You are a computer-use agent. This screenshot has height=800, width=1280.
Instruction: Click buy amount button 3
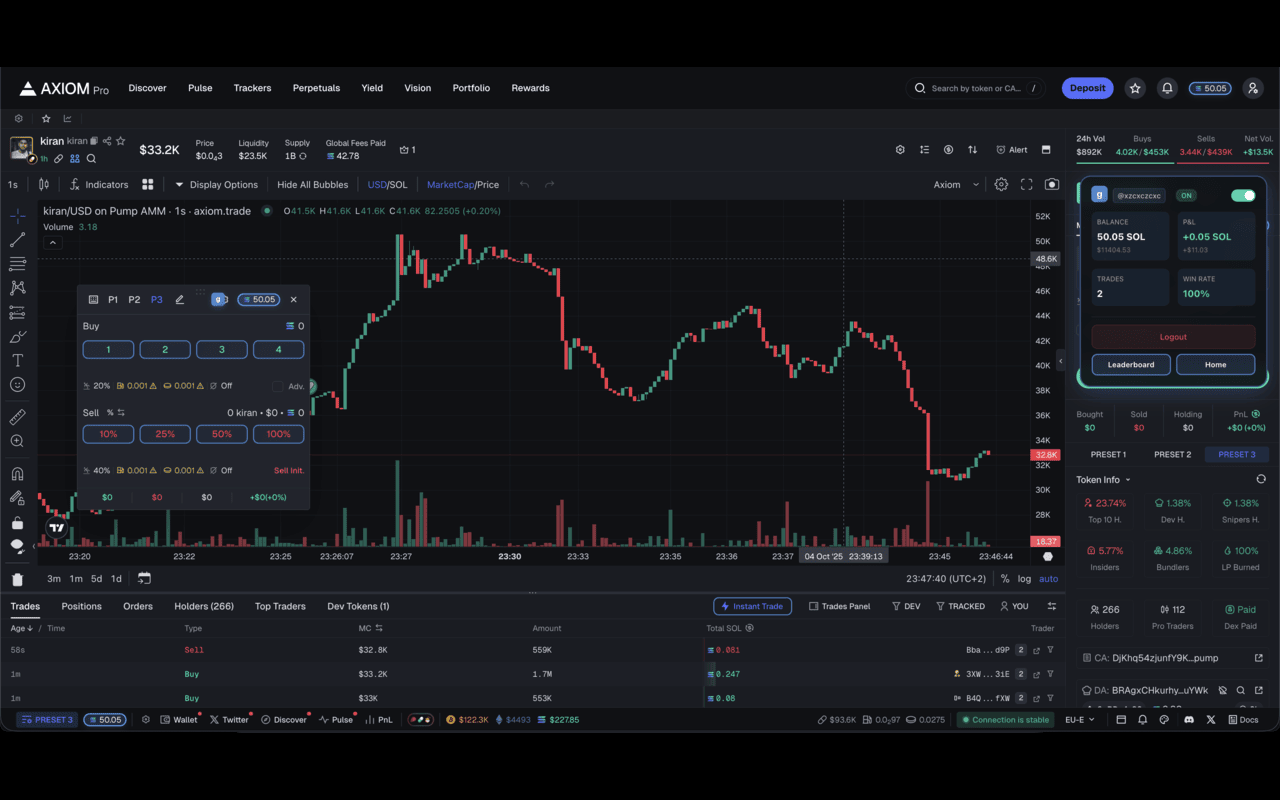[x=222, y=349]
